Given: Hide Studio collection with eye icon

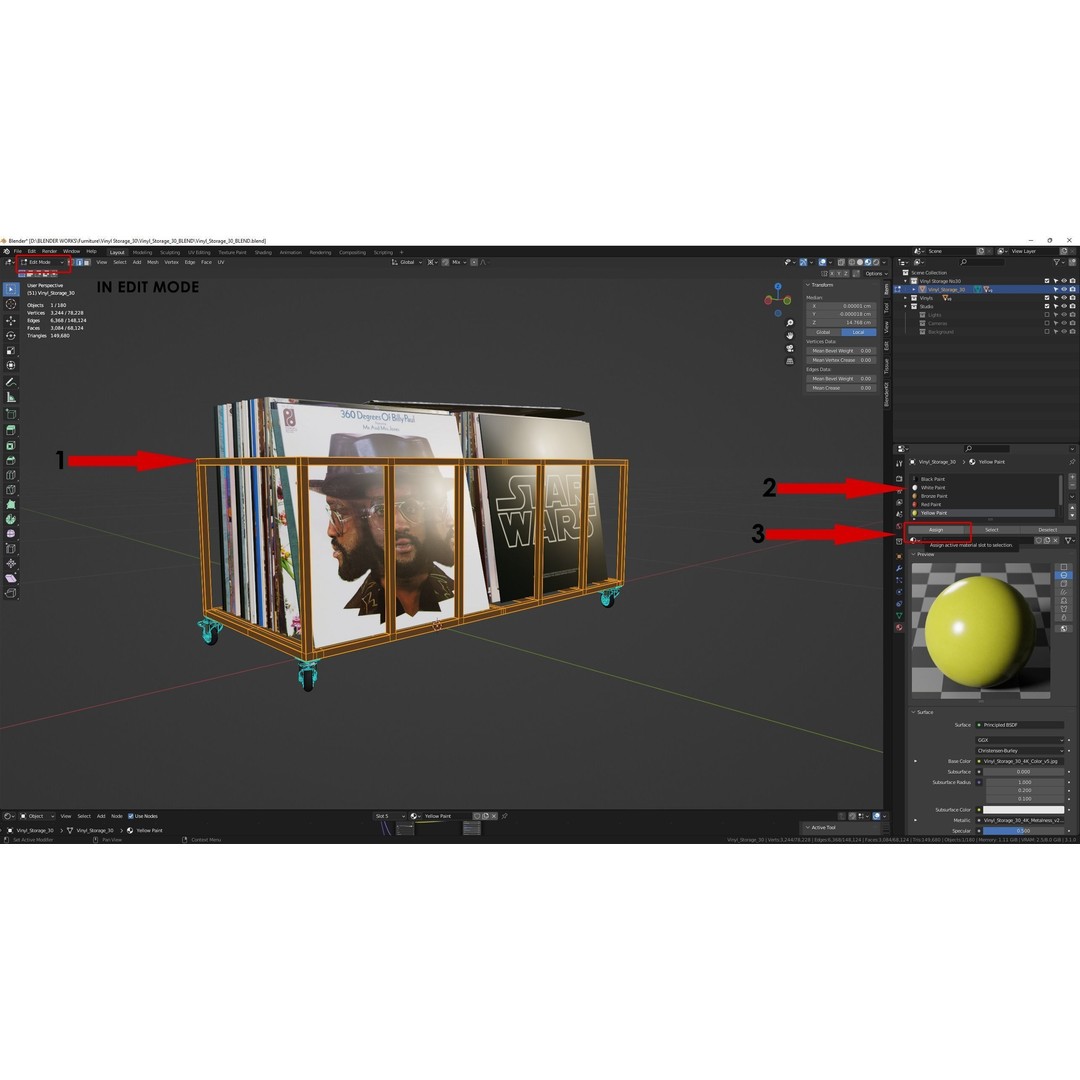Looking at the screenshot, I should pyautogui.click(x=1063, y=307).
